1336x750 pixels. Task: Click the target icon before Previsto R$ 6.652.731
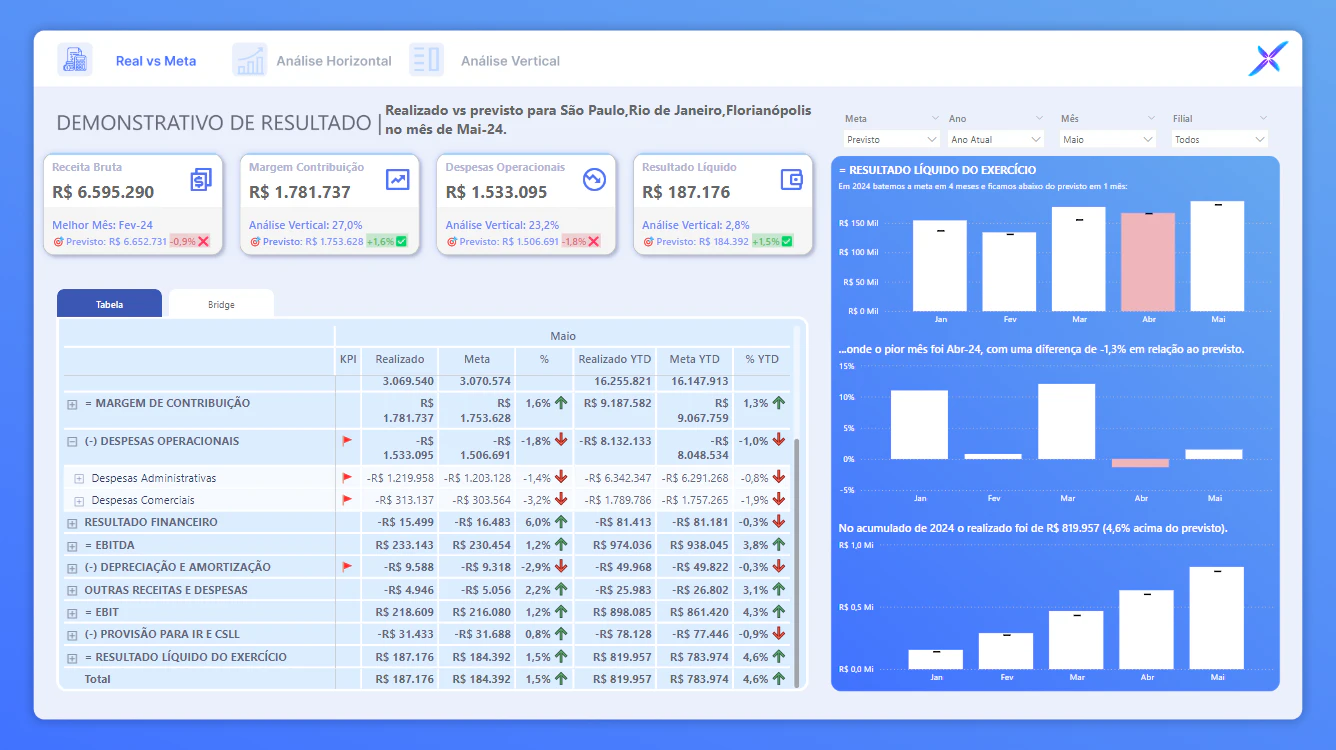pos(58,241)
